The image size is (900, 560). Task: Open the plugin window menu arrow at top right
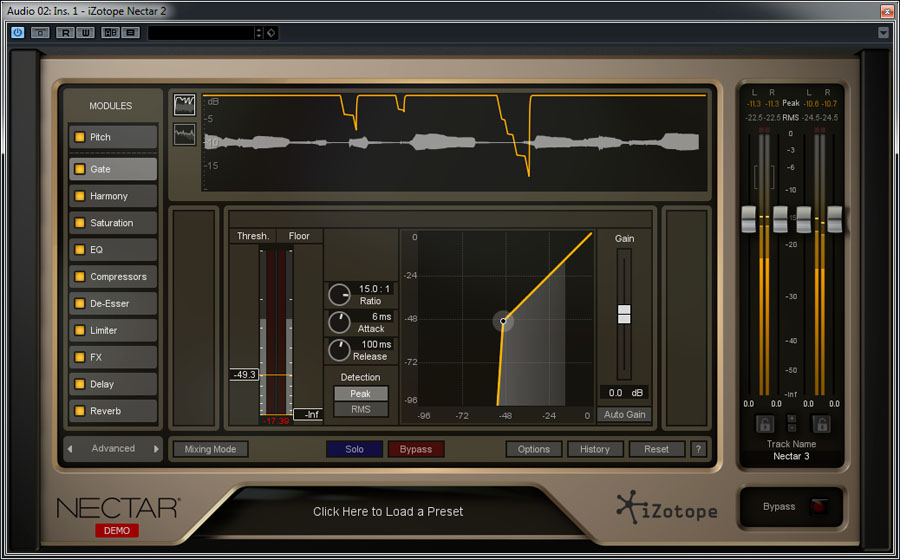pyautogui.click(x=883, y=32)
